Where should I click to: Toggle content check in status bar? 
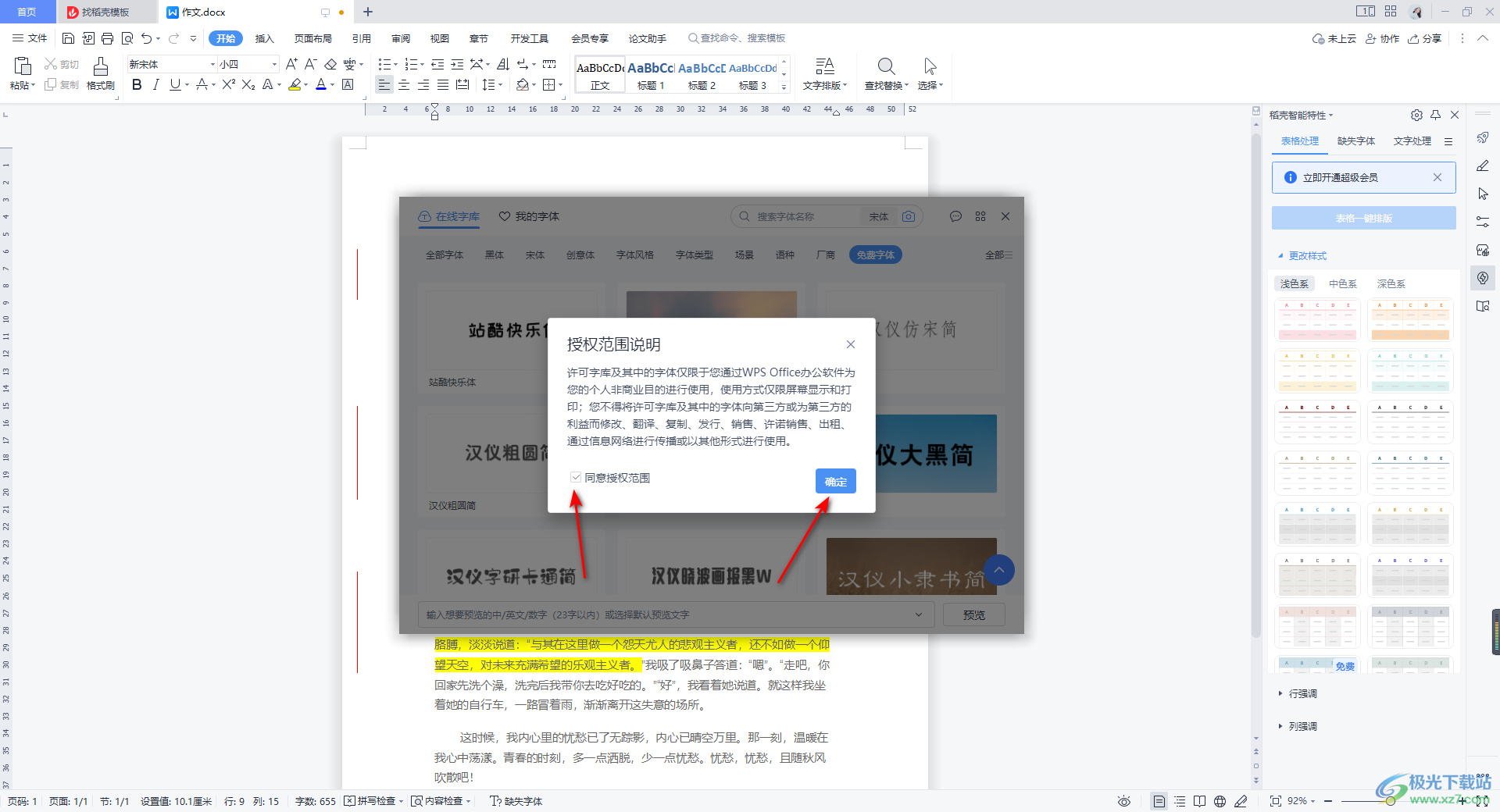coord(441,801)
